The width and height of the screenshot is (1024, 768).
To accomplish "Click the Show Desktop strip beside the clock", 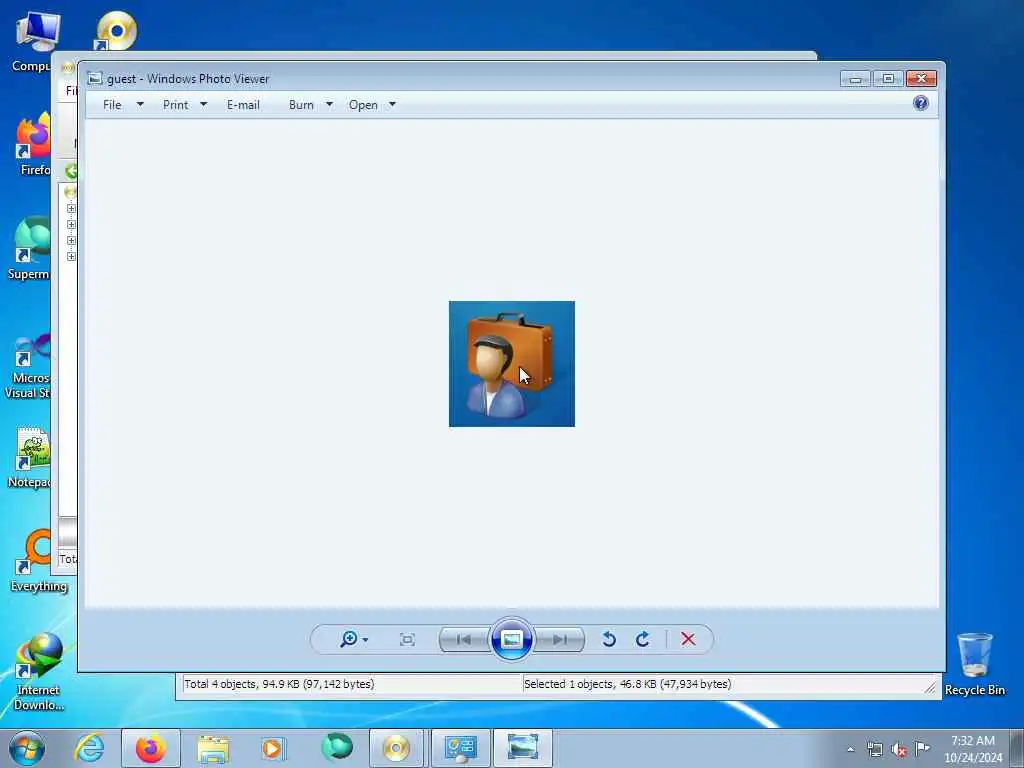I will click(x=1017, y=748).
